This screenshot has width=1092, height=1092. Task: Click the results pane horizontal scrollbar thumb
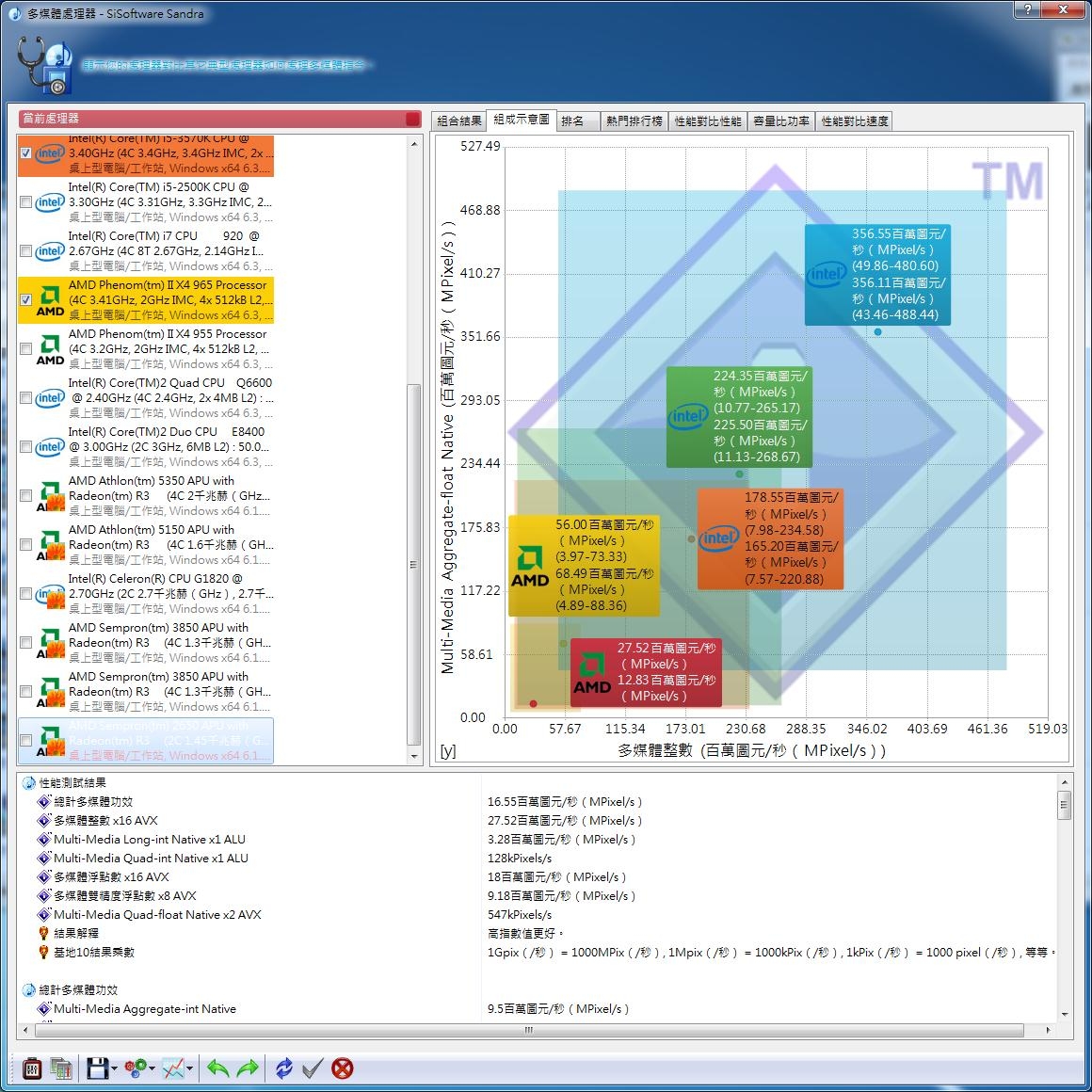[x=529, y=1029]
